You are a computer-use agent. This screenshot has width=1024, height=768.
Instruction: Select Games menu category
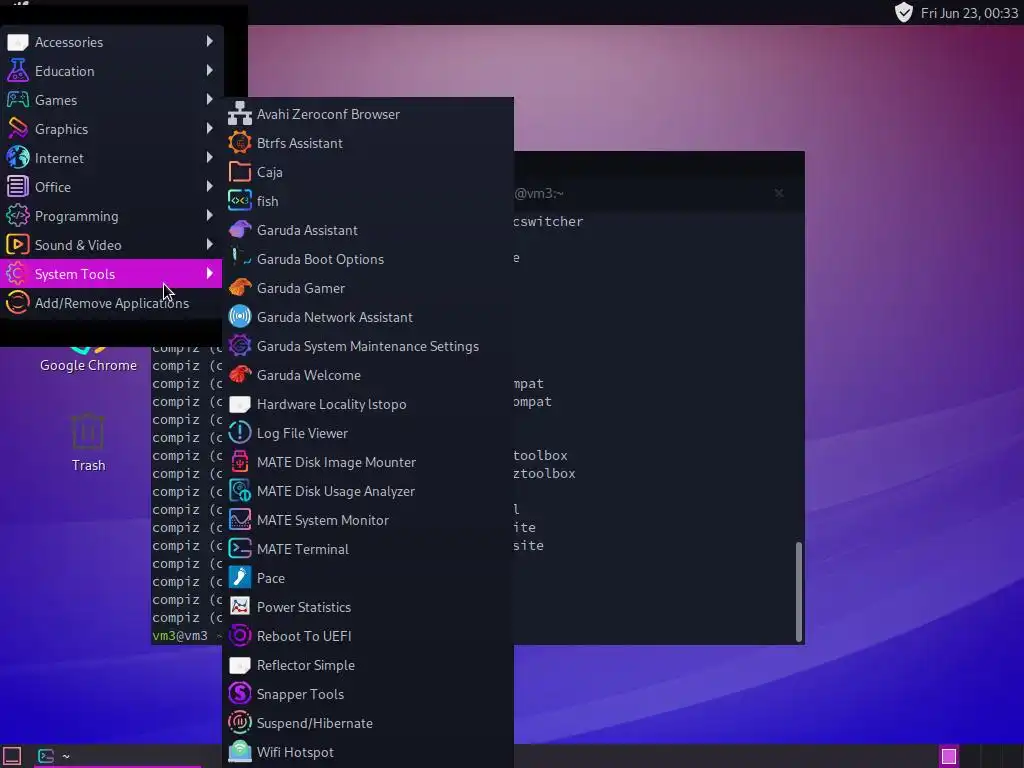[111, 100]
